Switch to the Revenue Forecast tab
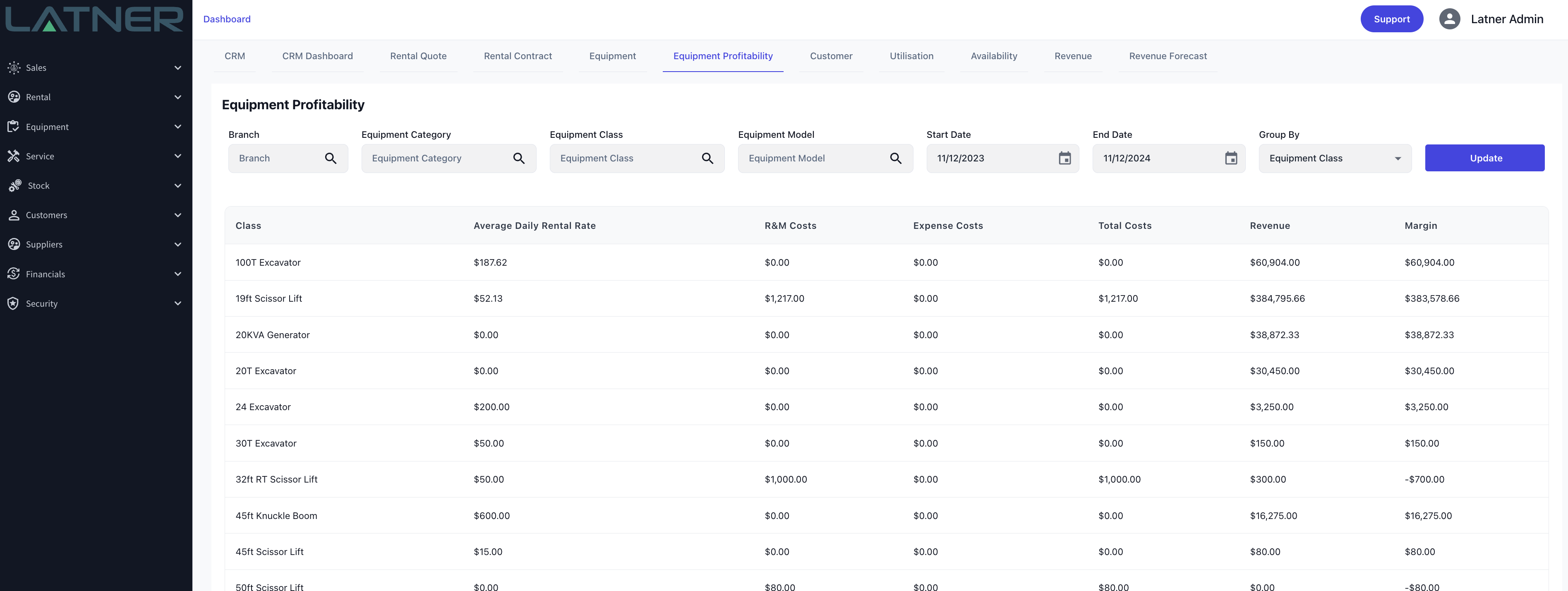Image resolution: width=1568 pixels, height=591 pixels. [x=1167, y=56]
